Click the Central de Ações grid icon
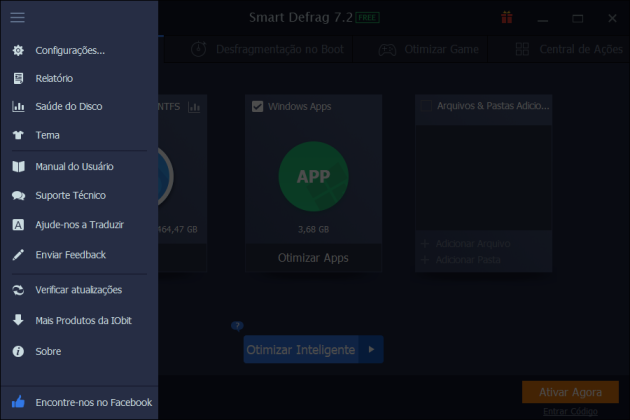Screen dimensions: 630x420 coord(522,49)
